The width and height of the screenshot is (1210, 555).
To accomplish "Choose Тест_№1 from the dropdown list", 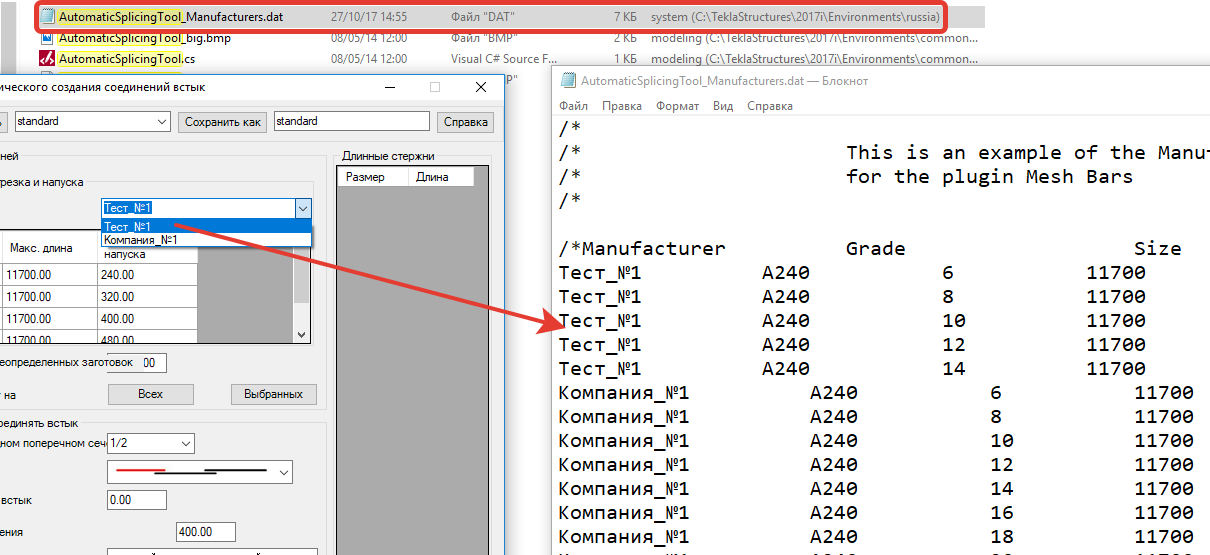I will click(x=206, y=226).
